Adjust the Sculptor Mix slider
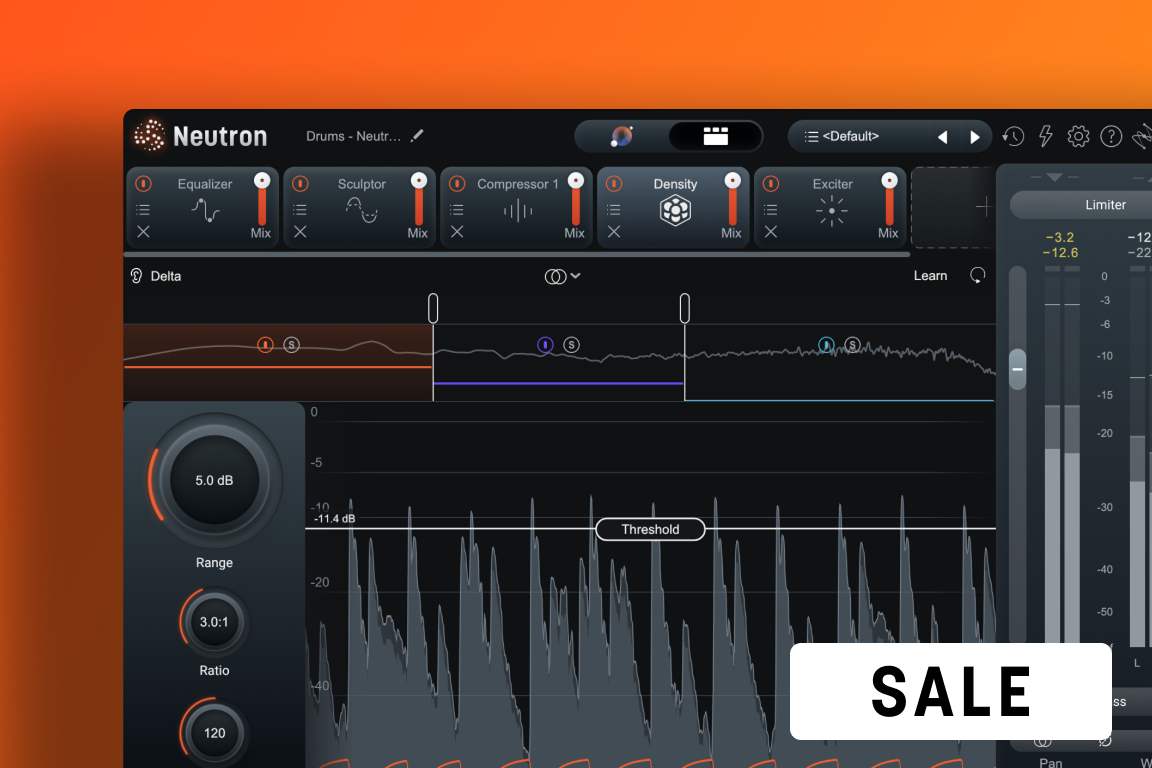The height and width of the screenshot is (768, 1152). (419, 200)
